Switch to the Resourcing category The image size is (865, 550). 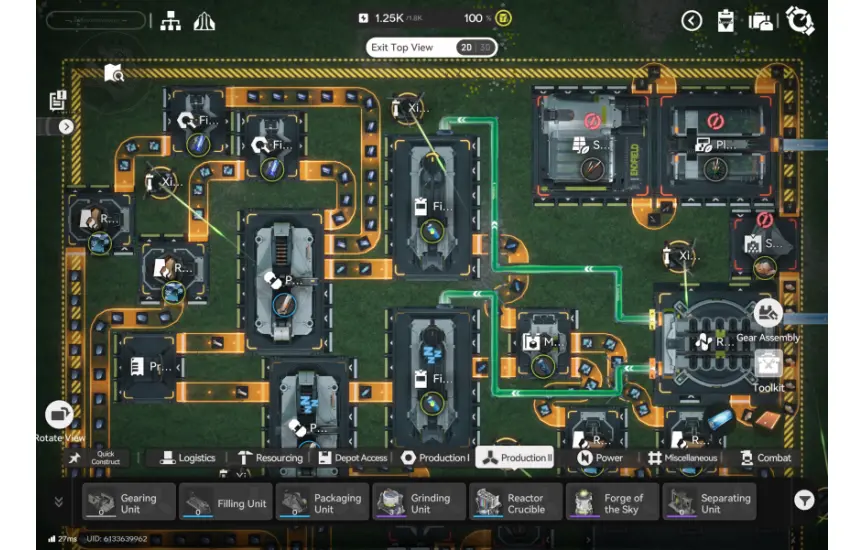pyautogui.click(x=270, y=458)
